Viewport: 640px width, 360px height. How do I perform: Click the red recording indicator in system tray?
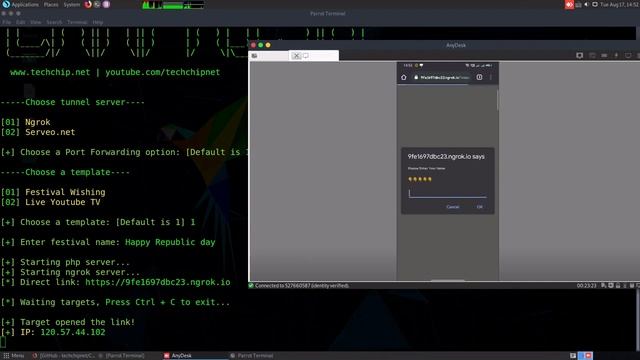[569, 4]
